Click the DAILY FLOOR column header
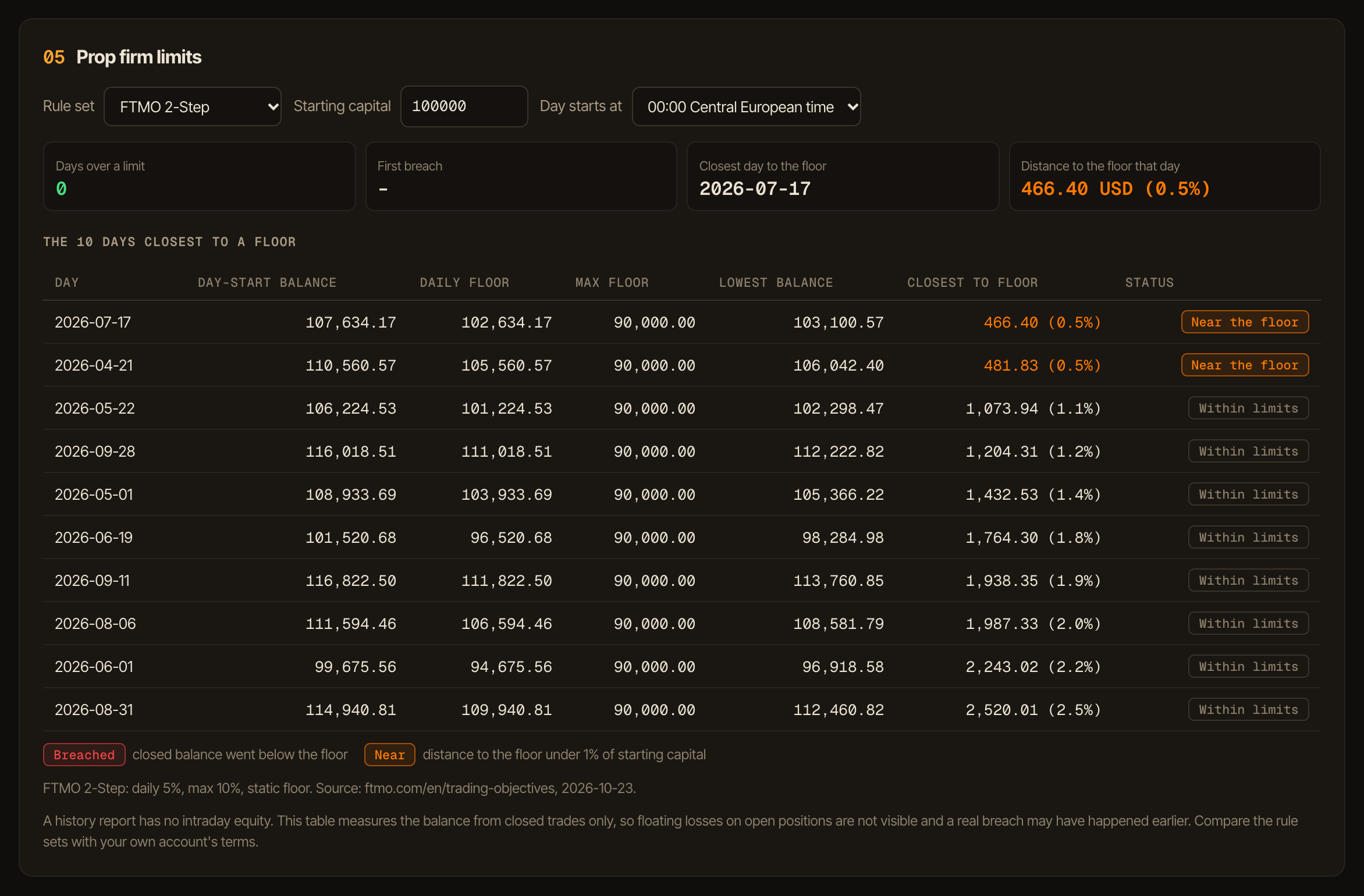This screenshot has width=1364, height=896. pos(464,283)
